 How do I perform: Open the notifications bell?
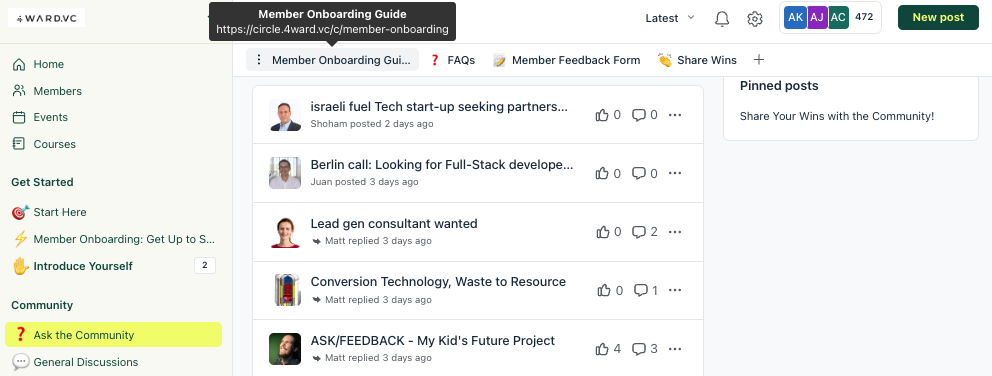click(x=722, y=18)
